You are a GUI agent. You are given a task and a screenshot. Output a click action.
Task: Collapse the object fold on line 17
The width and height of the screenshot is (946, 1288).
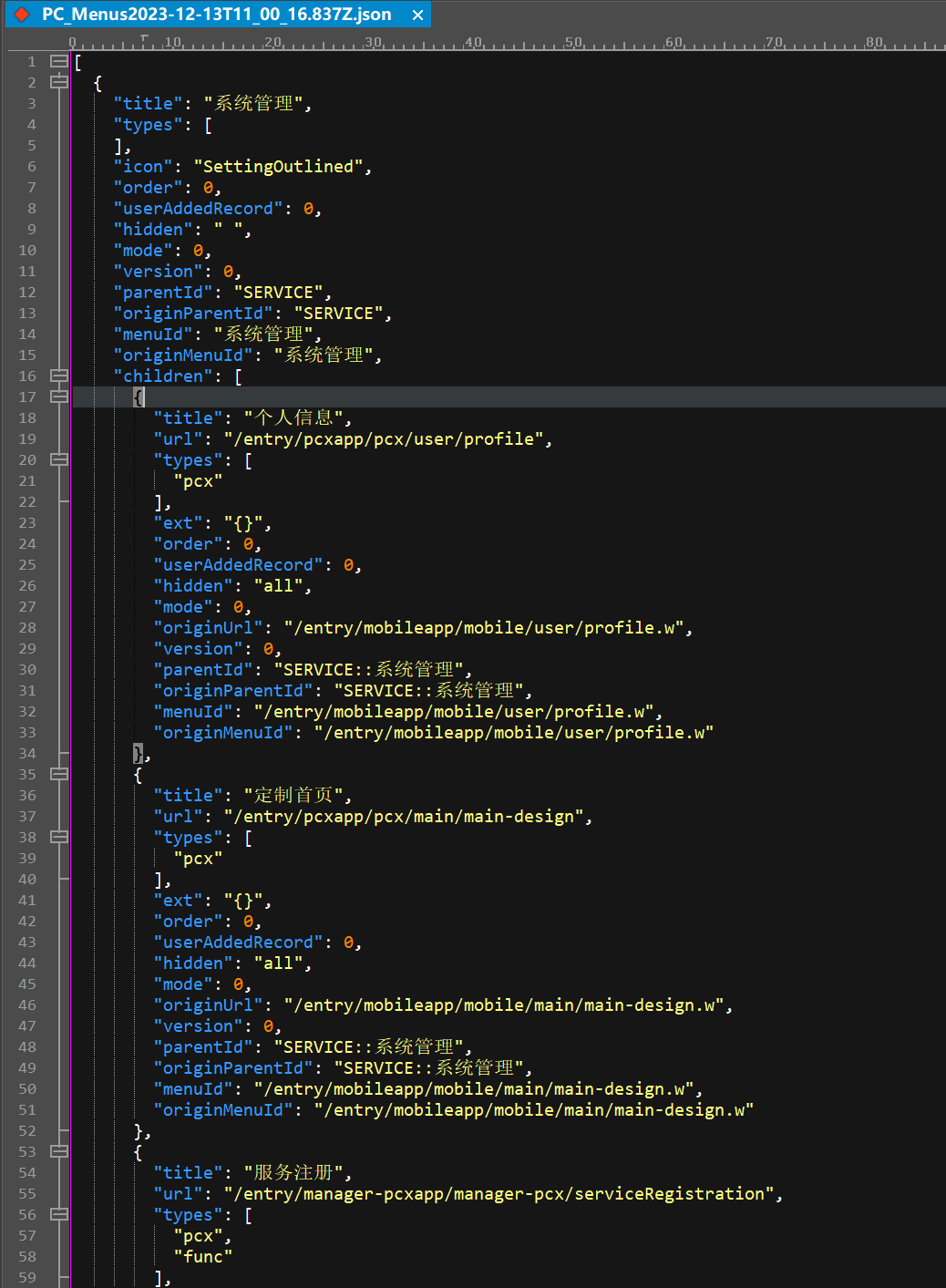click(59, 397)
